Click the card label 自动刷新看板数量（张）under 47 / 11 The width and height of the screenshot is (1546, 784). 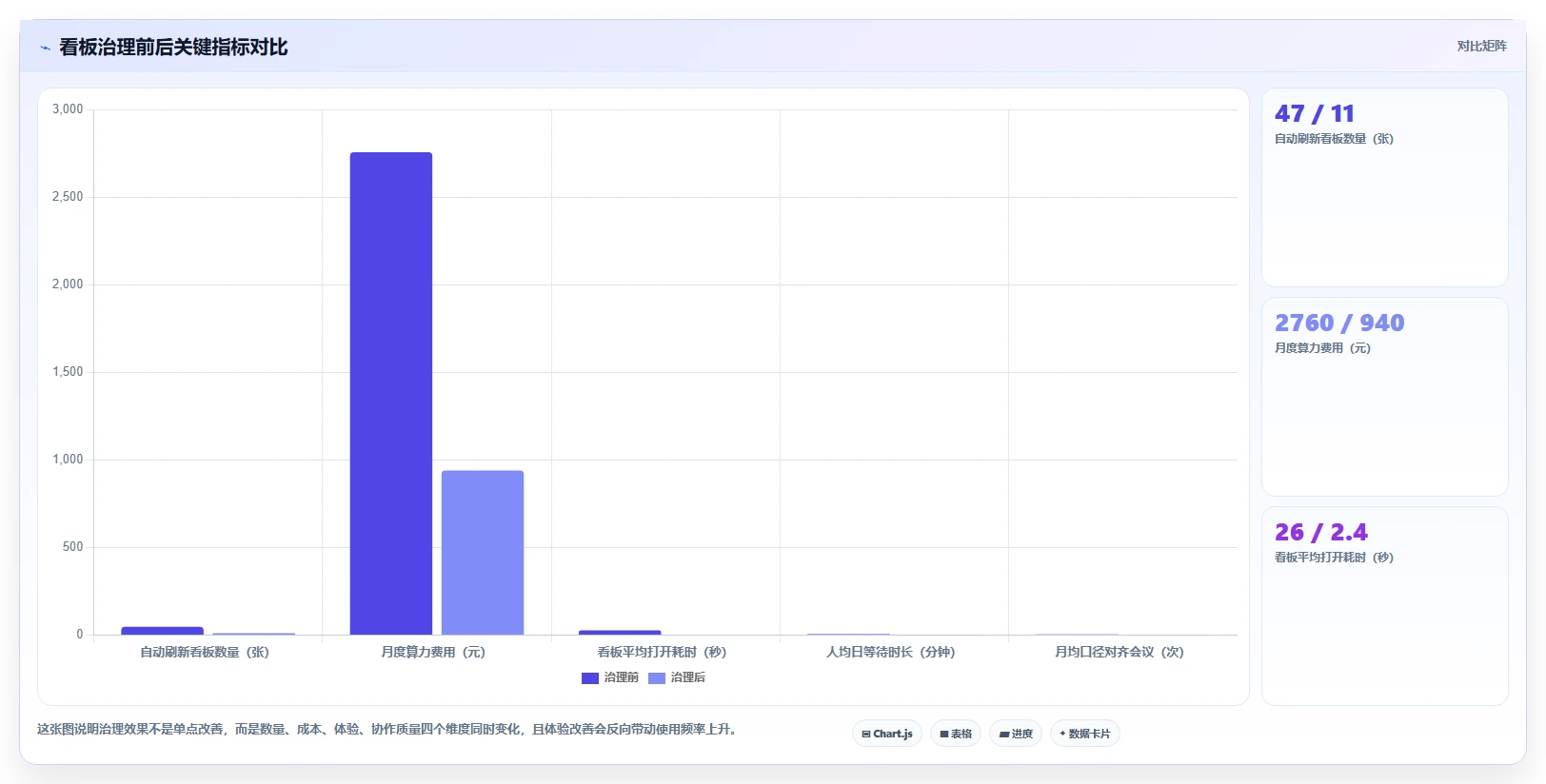pos(1334,139)
